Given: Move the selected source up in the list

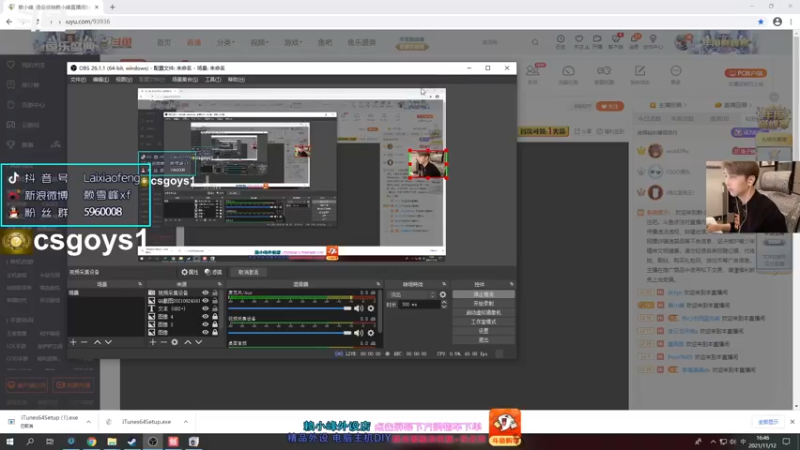Looking at the screenshot, I should pyautogui.click(x=187, y=342).
